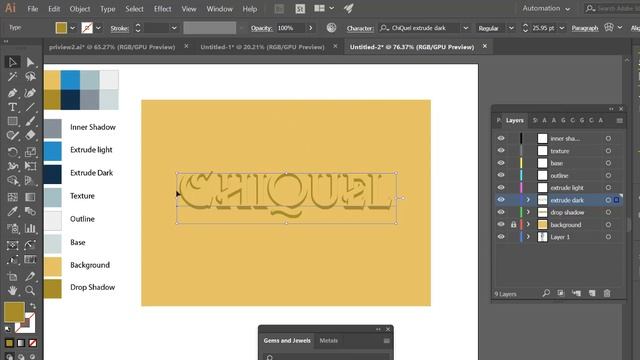
Task: Hide the base layer
Action: (x=501, y=163)
